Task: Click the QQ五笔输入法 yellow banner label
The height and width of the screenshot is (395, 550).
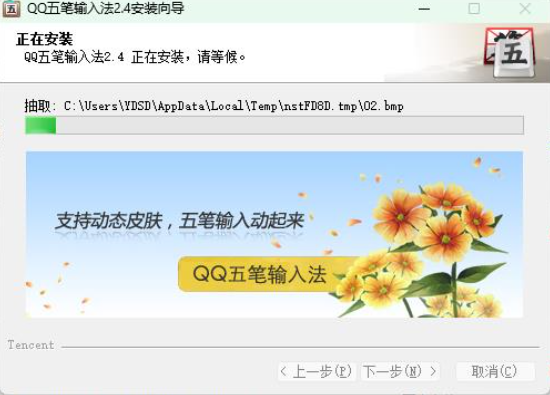Action: 260,274
